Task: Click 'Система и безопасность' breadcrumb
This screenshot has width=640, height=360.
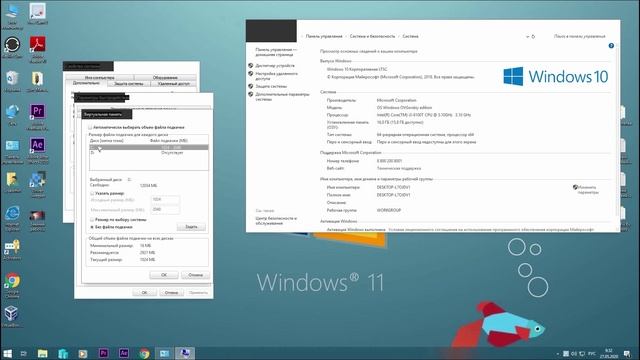Action: pos(372,36)
